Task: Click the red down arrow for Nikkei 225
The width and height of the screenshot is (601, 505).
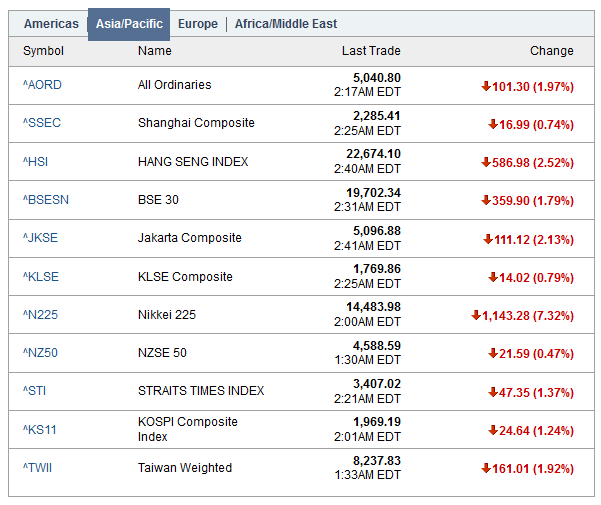Action: tap(476, 316)
